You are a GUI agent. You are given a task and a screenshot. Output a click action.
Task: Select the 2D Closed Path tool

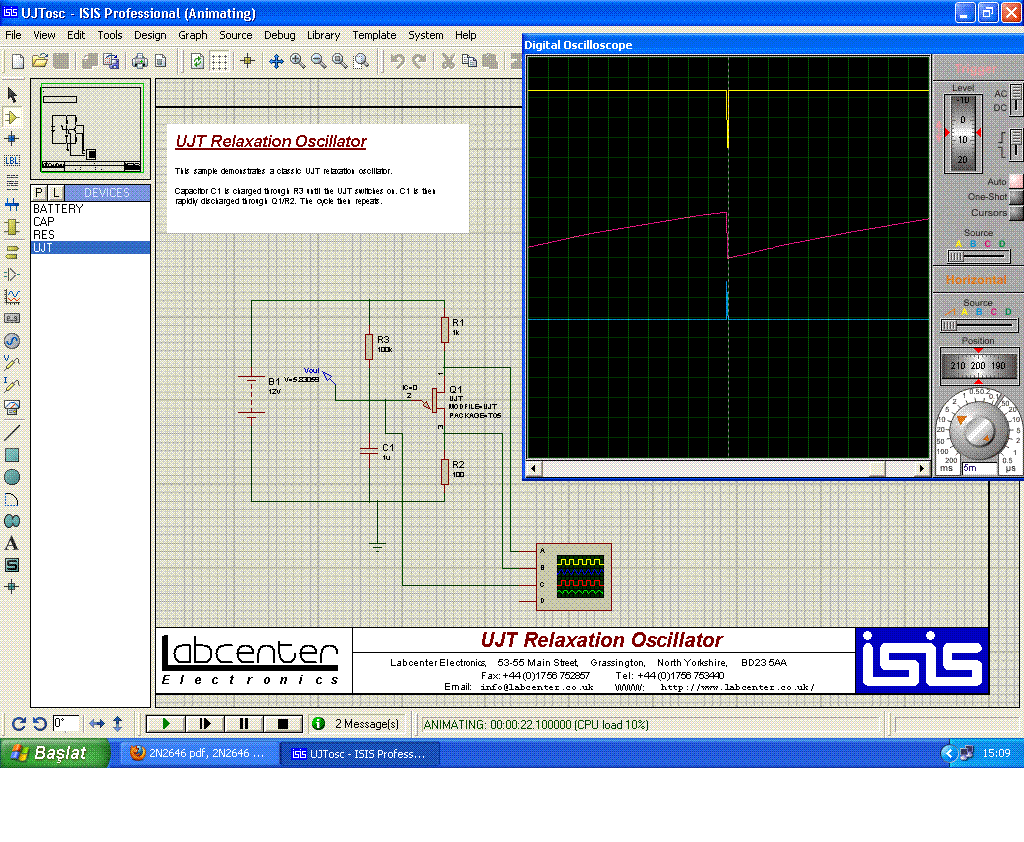pos(12,521)
